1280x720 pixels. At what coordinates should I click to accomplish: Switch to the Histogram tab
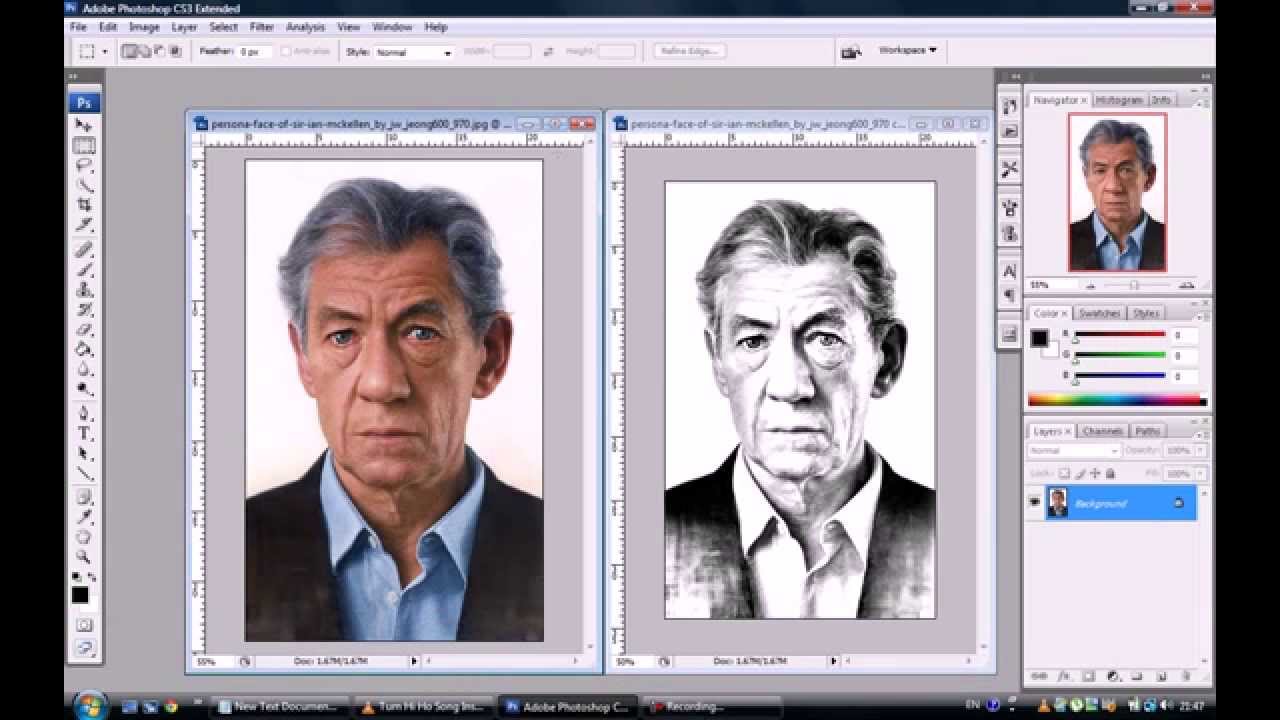1122,99
